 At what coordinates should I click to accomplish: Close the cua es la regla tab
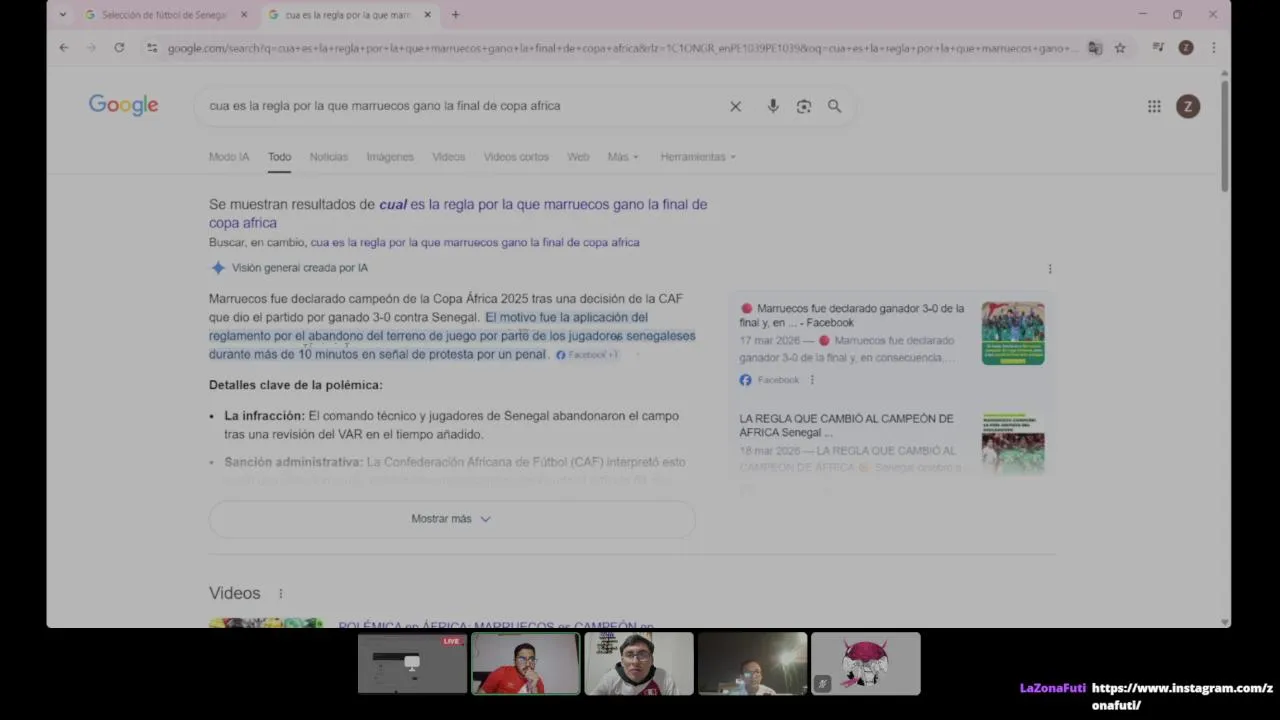[x=428, y=15]
